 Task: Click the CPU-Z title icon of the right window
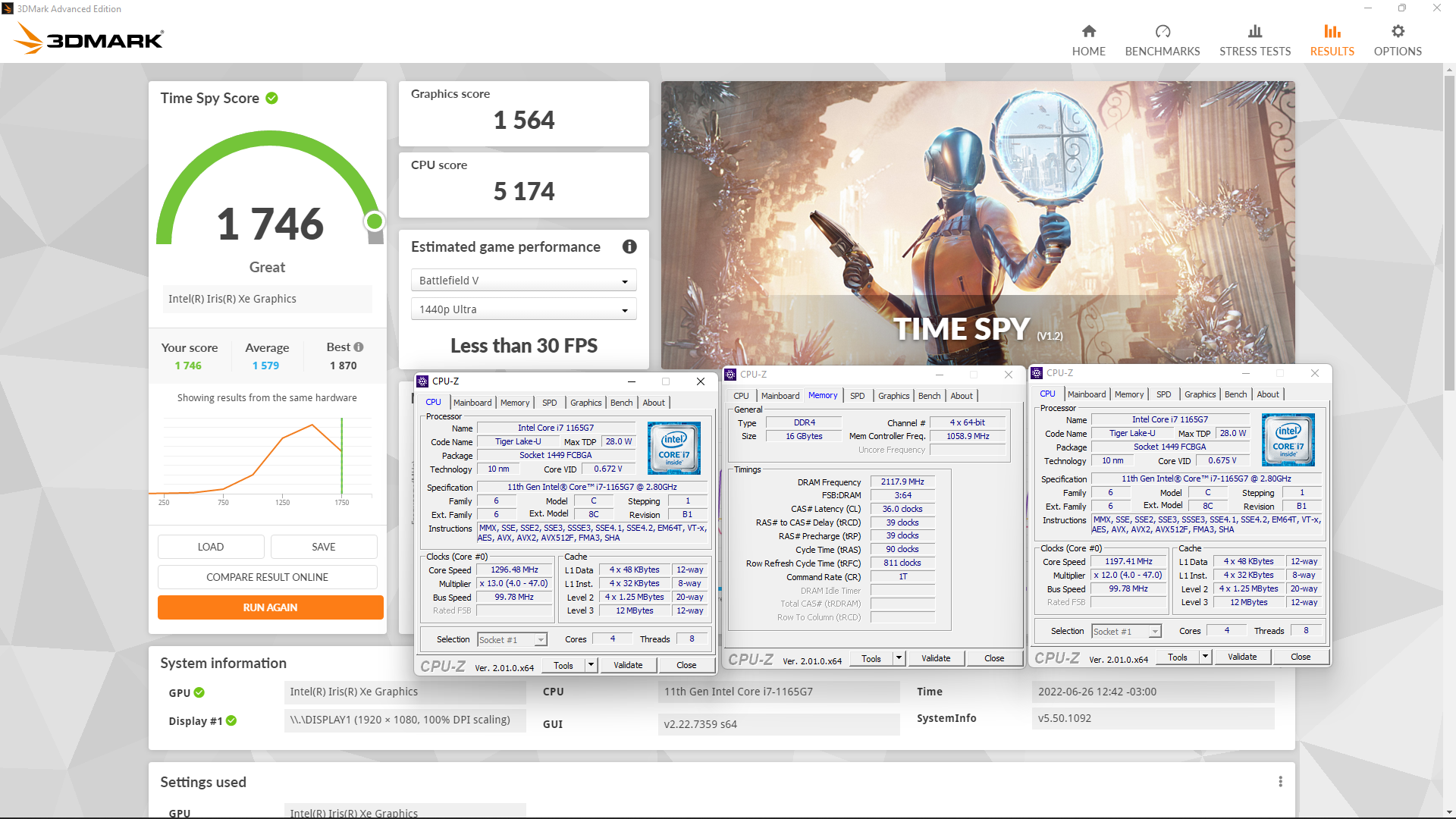(1037, 373)
